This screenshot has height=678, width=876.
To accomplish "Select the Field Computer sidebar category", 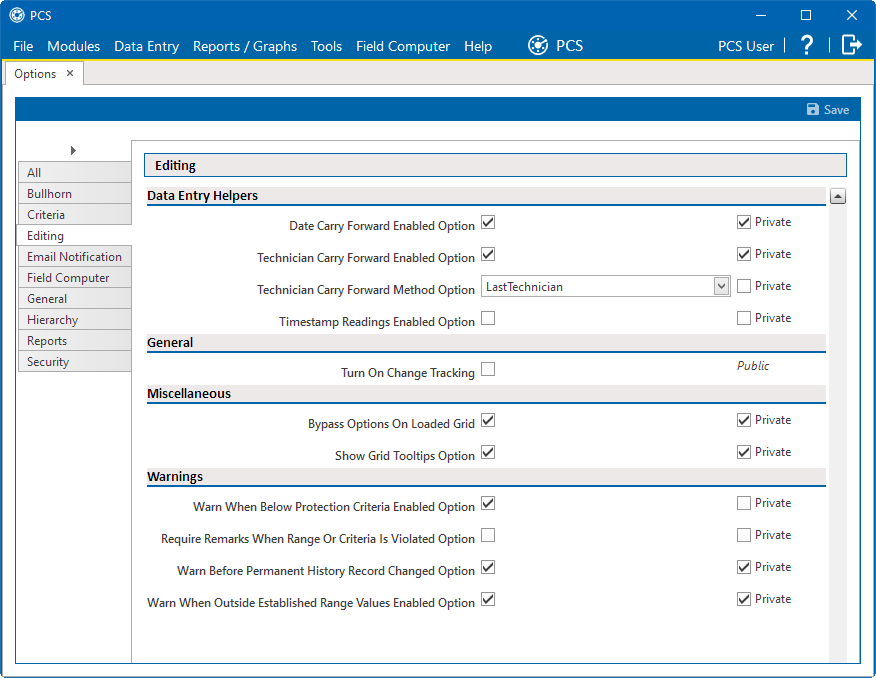I will click(x=74, y=278).
